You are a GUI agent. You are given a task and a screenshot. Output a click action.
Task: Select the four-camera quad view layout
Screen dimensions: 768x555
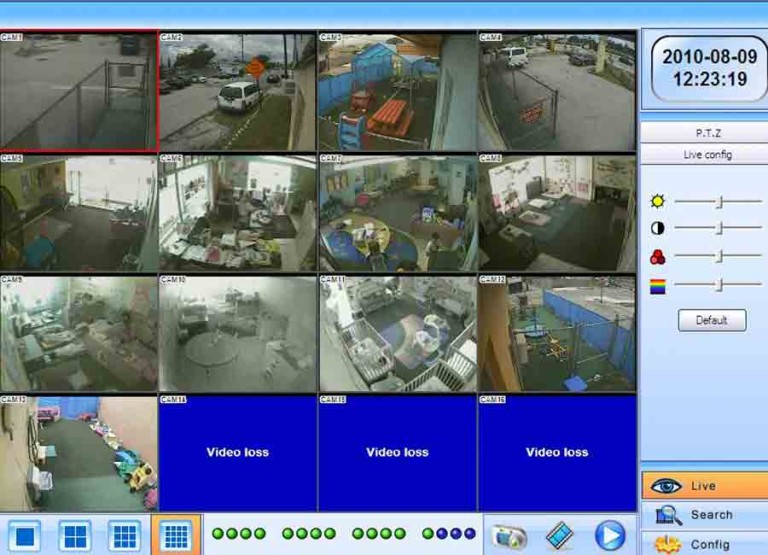click(75, 535)
